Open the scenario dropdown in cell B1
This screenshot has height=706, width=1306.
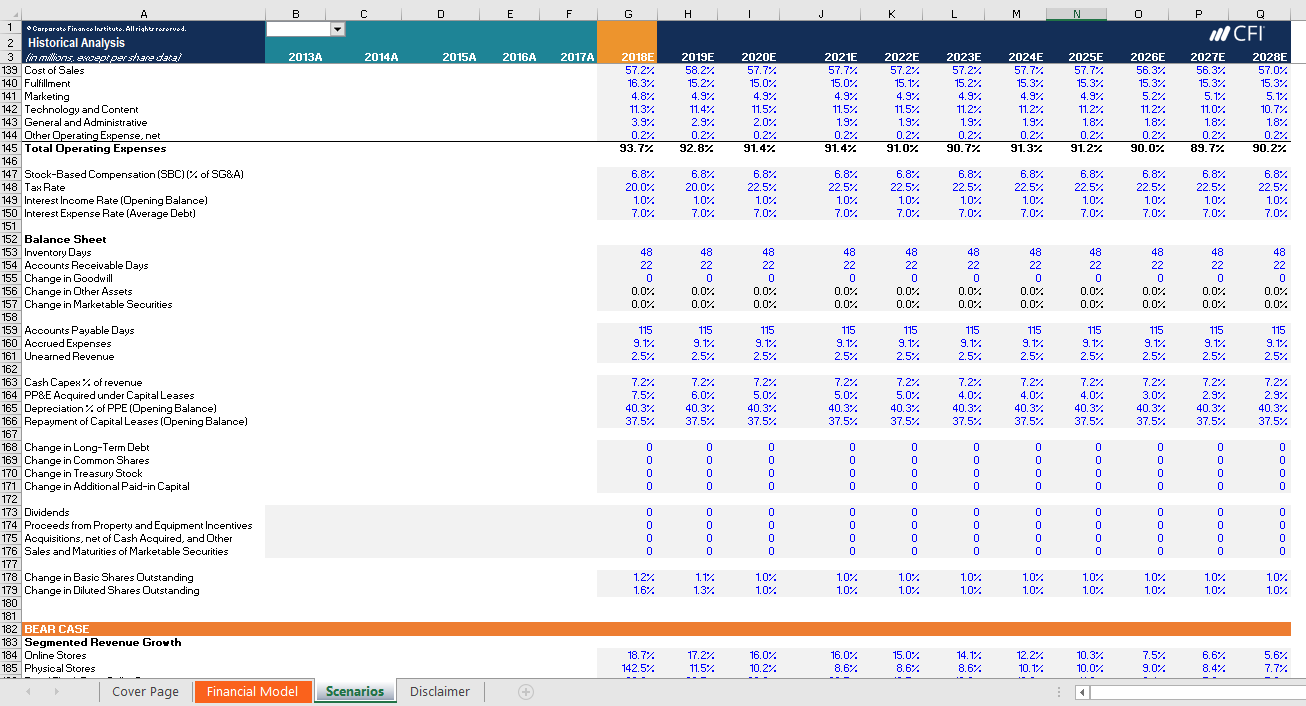[338, 29]
